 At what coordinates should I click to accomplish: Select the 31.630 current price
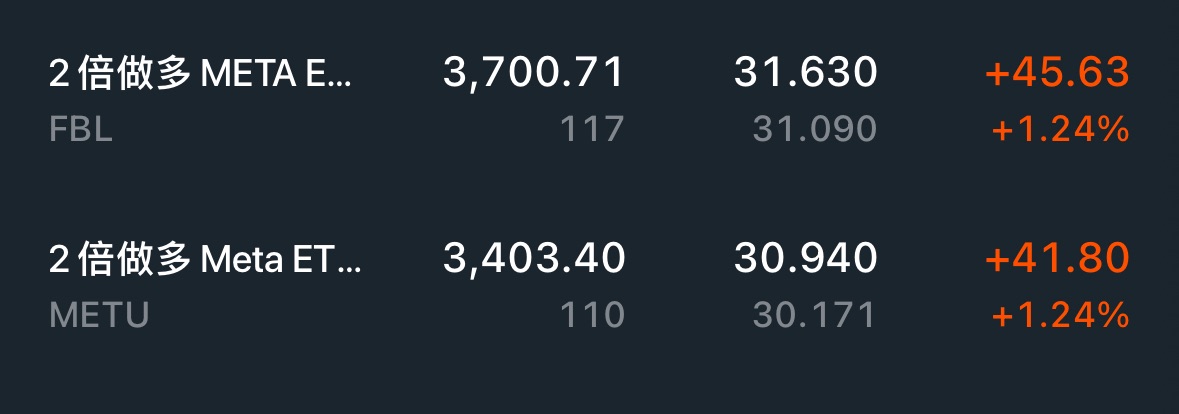(805, 73)
